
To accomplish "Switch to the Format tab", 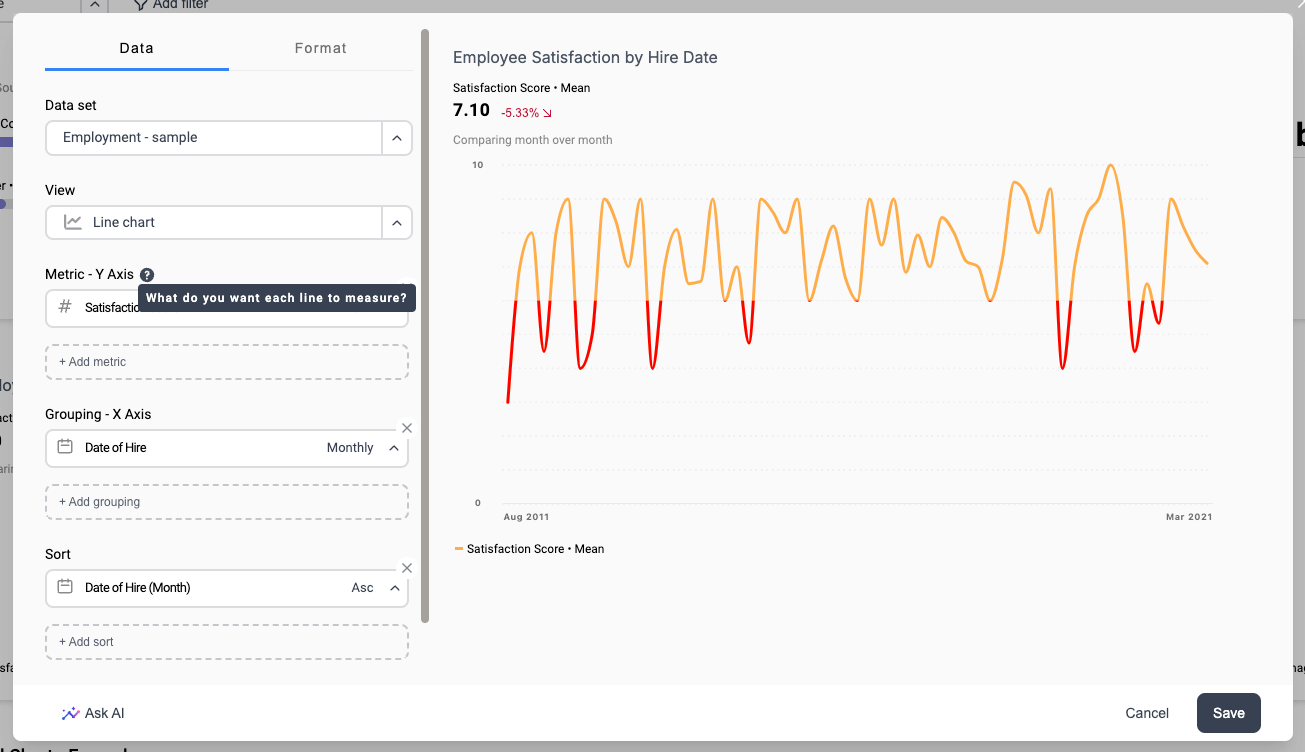I will (320, 48).
